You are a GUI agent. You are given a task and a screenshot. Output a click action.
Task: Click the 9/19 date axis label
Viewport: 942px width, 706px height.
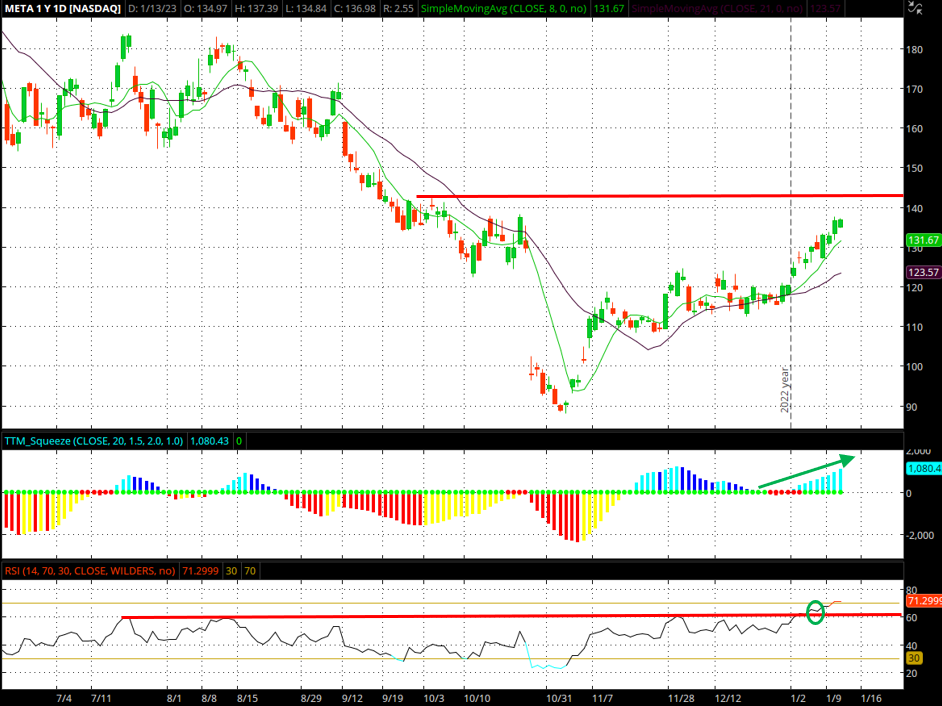point(393,698)
